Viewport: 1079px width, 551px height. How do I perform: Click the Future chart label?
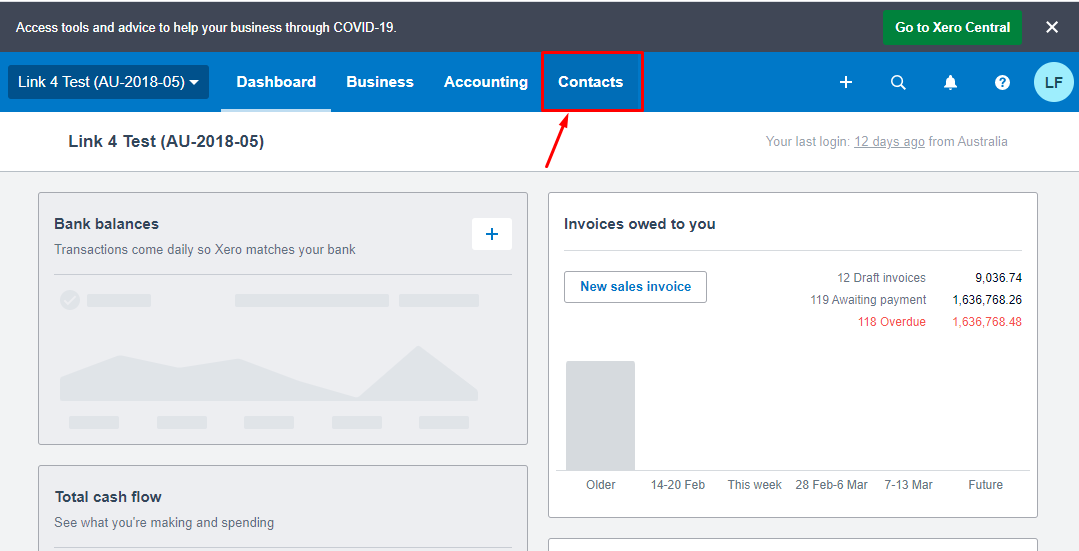(x=985, y=485)
